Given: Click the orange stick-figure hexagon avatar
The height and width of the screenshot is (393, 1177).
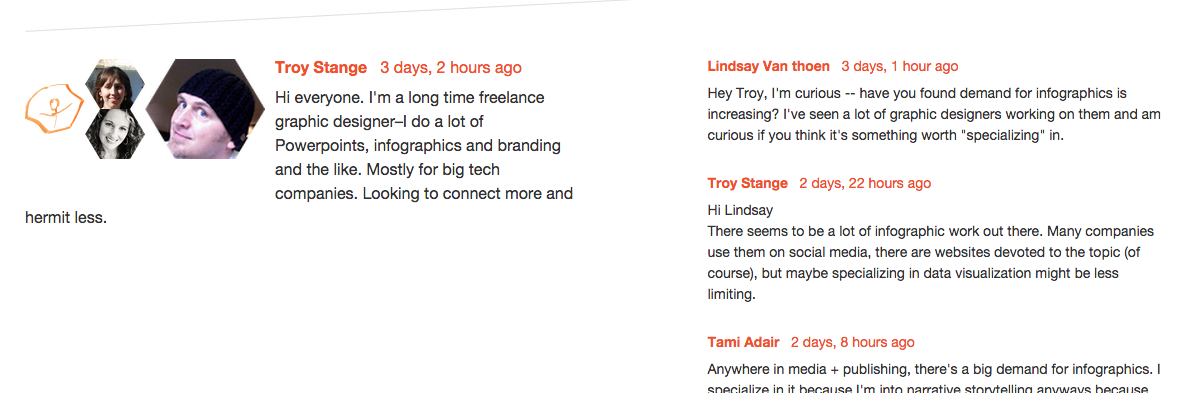Looking at the screenshot, I should pyautogui.click(x=54, y=110).
